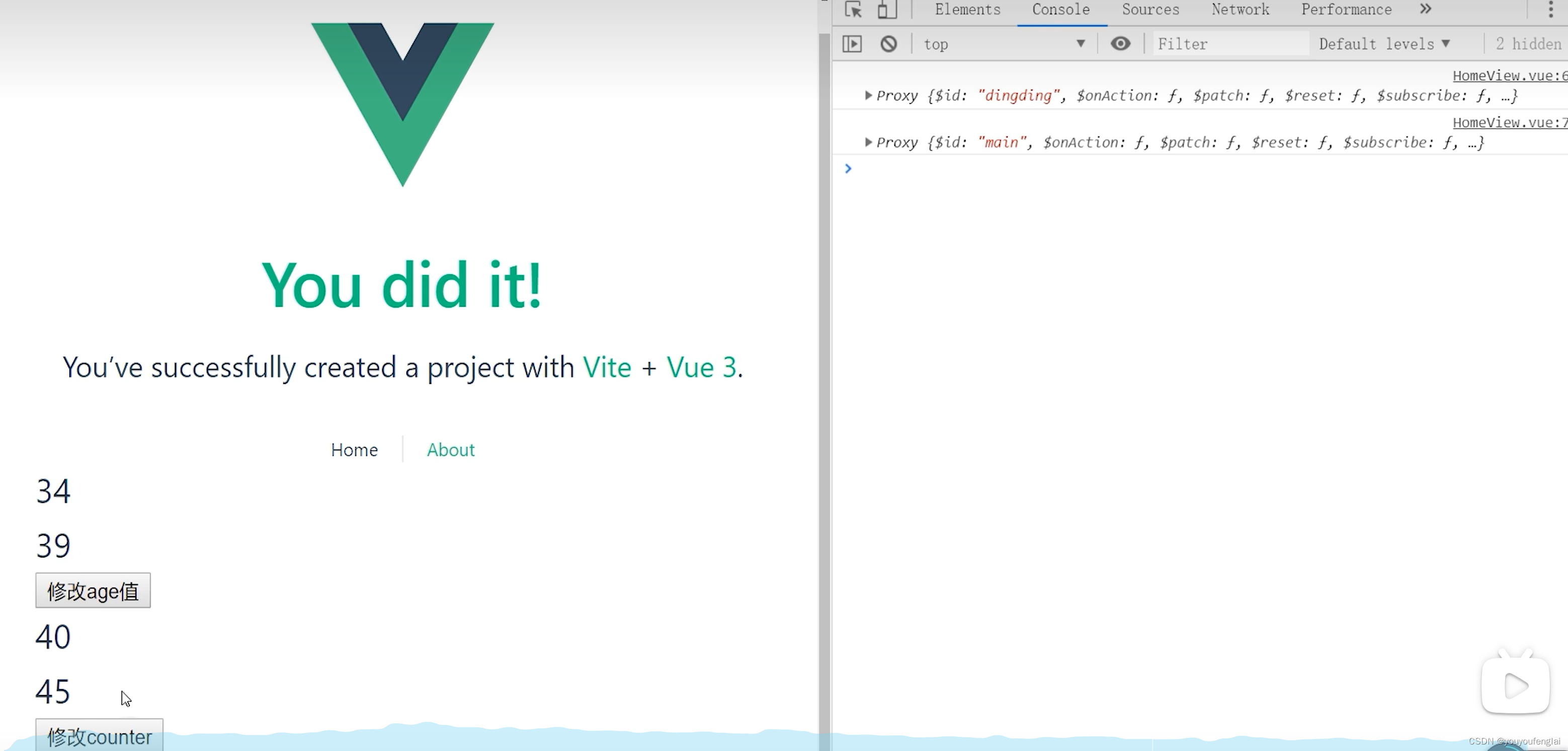1568x751 pixels.
Task: Click the "dingding" id string
Action: click(1019, 96)
